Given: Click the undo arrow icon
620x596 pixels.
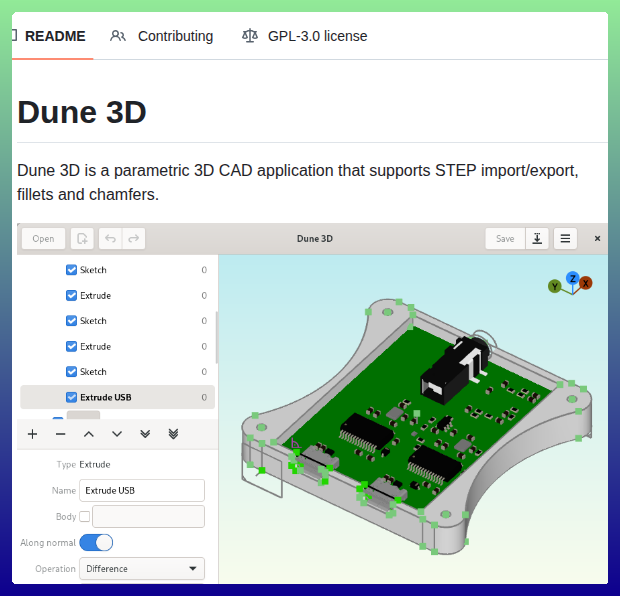Looking at the screenshot, I should click(x=110, y=238).
